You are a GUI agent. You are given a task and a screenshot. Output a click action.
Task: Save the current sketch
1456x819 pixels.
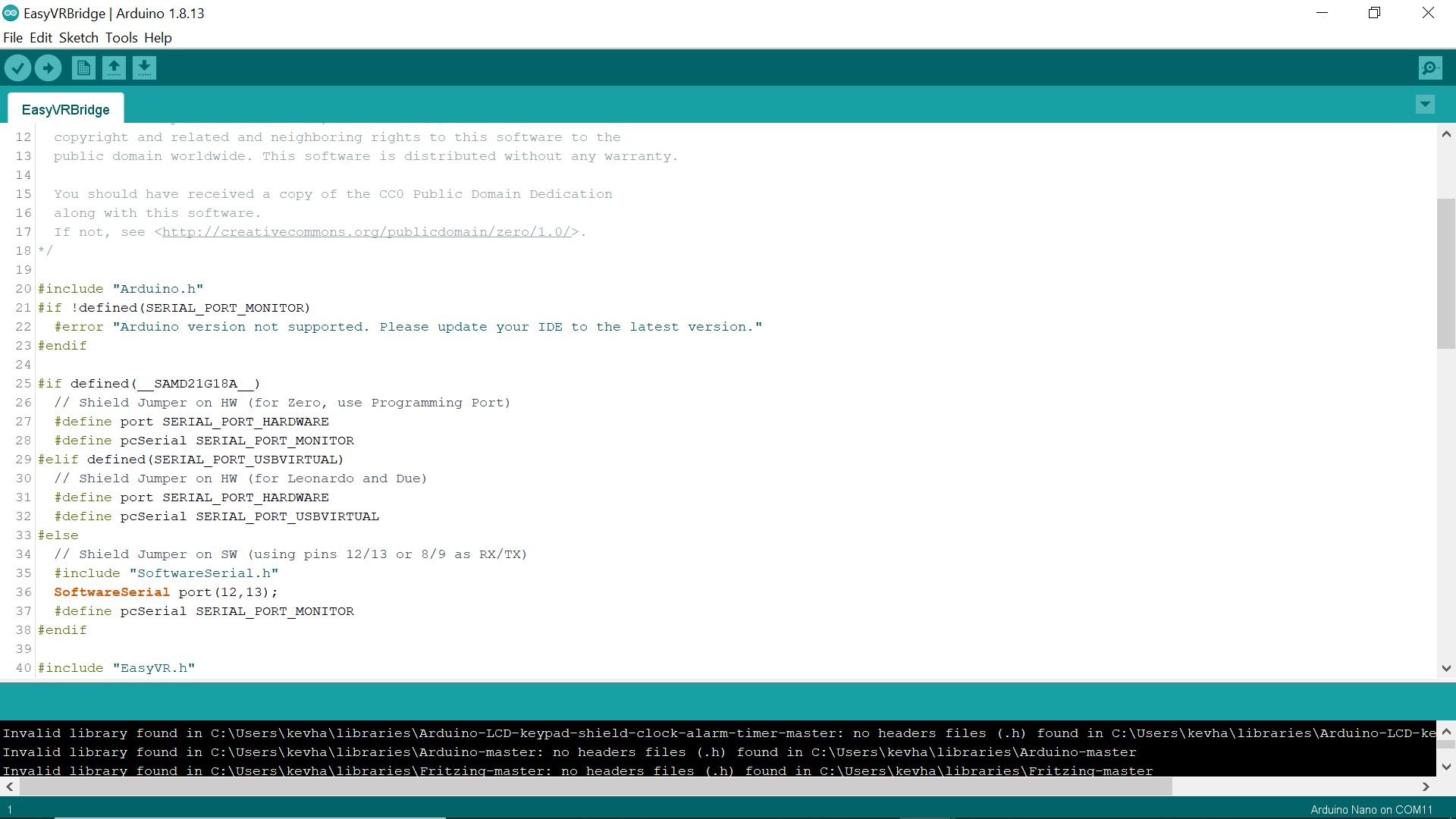144,67
